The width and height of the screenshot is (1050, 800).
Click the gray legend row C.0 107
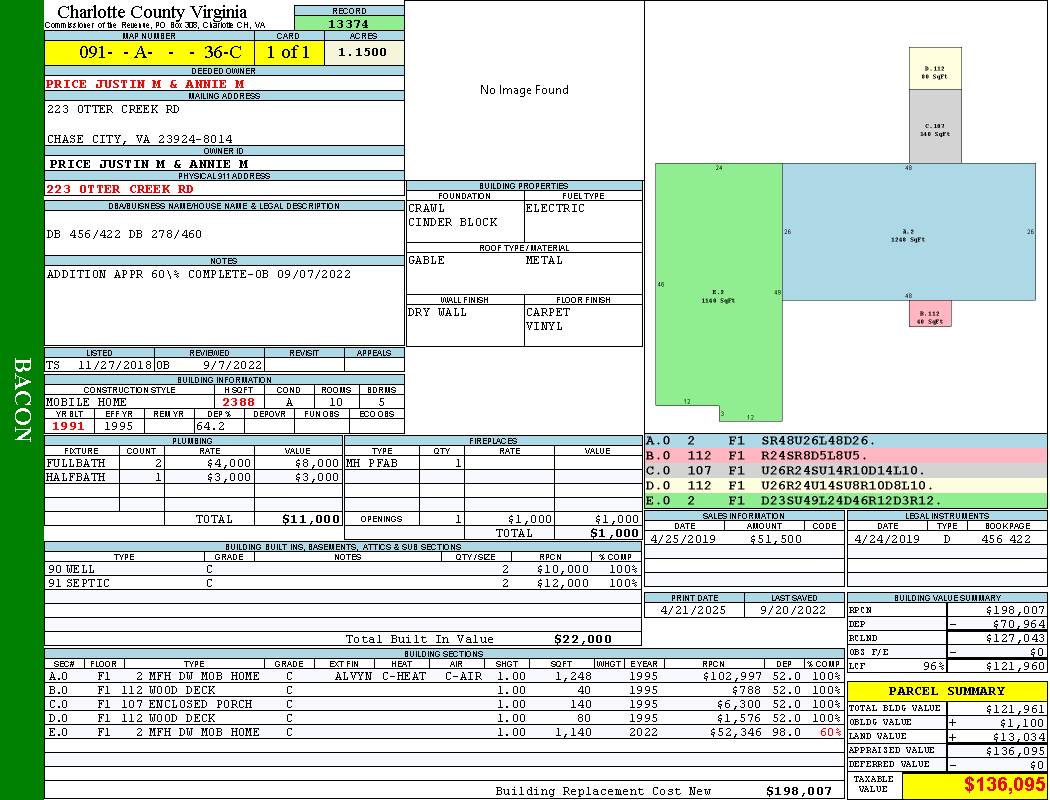pos(846,471)
